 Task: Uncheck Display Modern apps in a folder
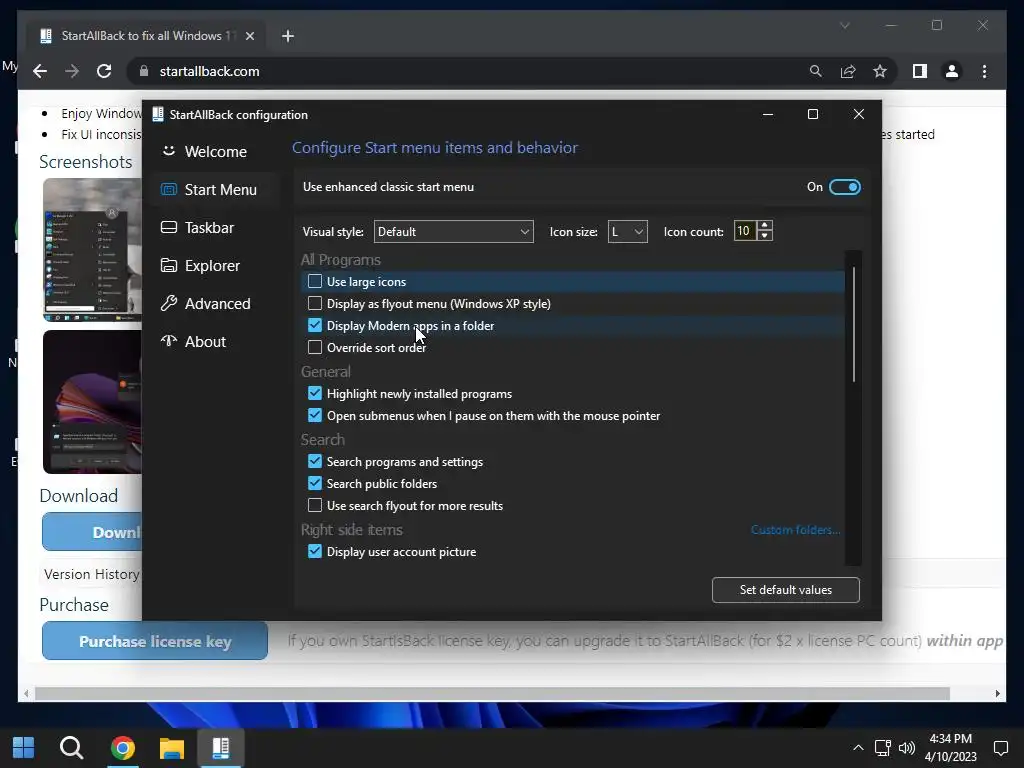pyautogui.click(x=315, y=325)
